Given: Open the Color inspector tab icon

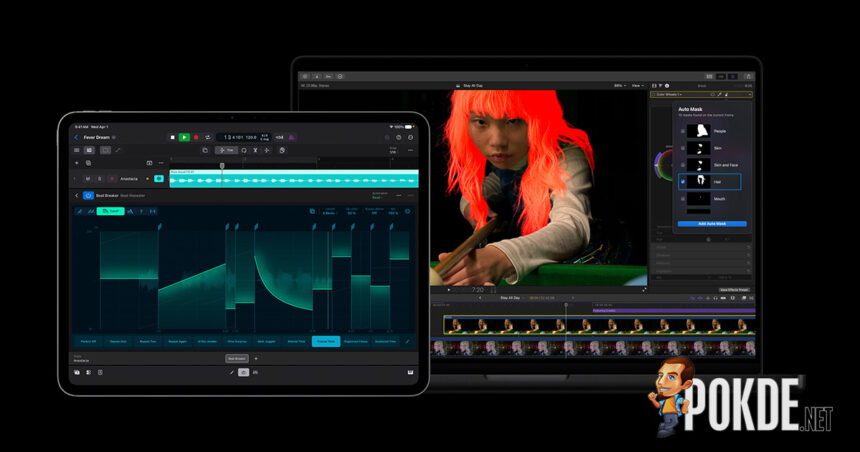Looking at the screenshot, I should [x=660, y=86].
